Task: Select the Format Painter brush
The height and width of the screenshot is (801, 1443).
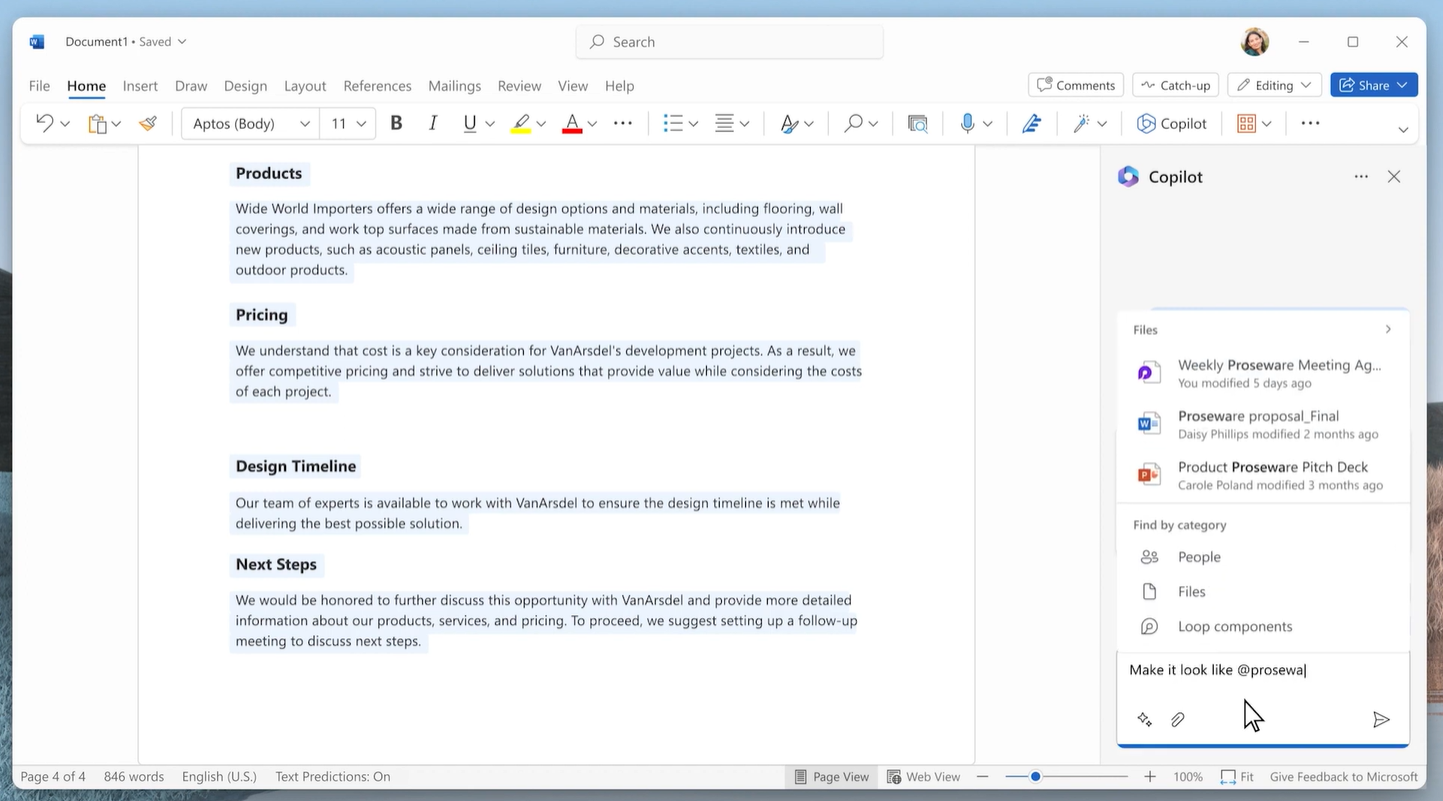Action: pyautogui.click(x=148, y=123)
